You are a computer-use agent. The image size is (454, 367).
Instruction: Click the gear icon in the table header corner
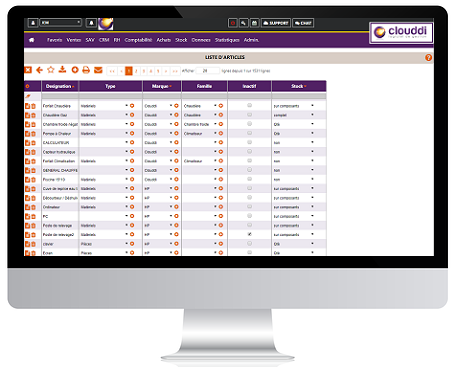27,86
